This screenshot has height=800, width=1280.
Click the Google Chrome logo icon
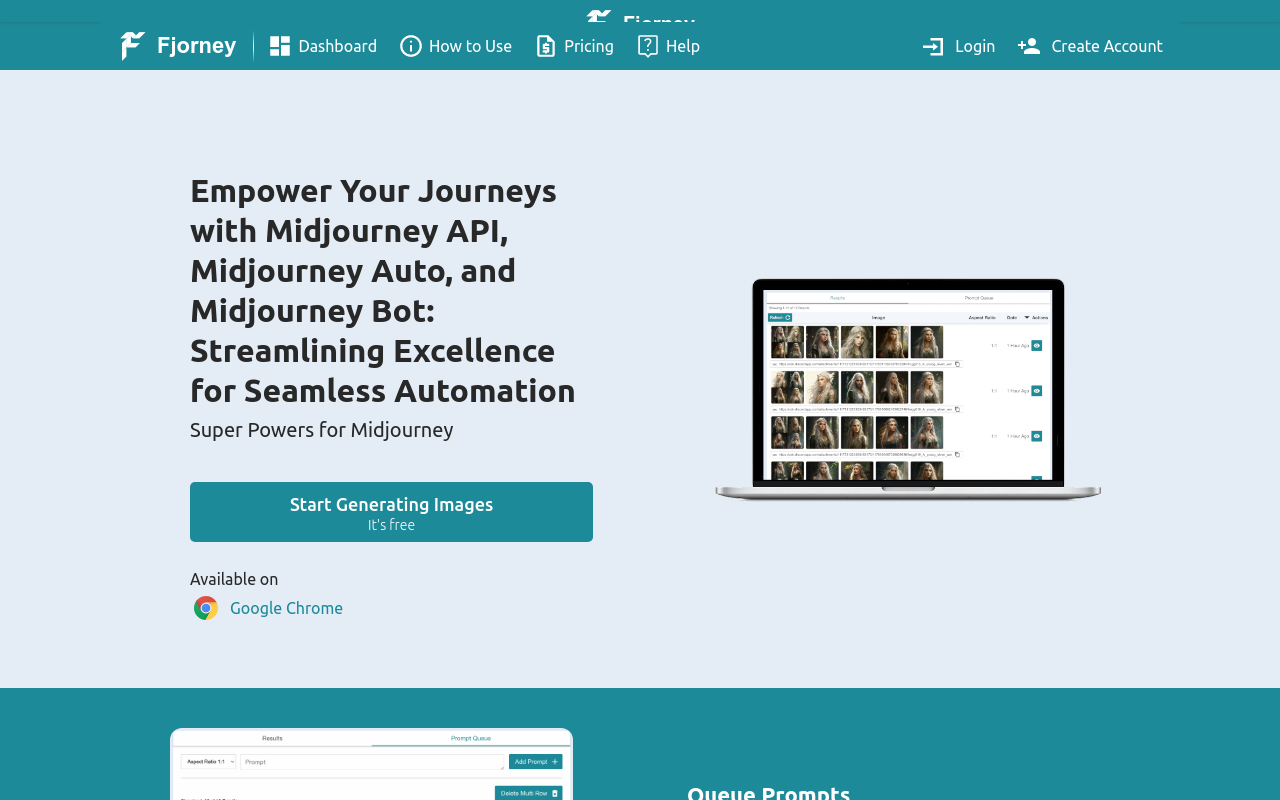point(206,608)
